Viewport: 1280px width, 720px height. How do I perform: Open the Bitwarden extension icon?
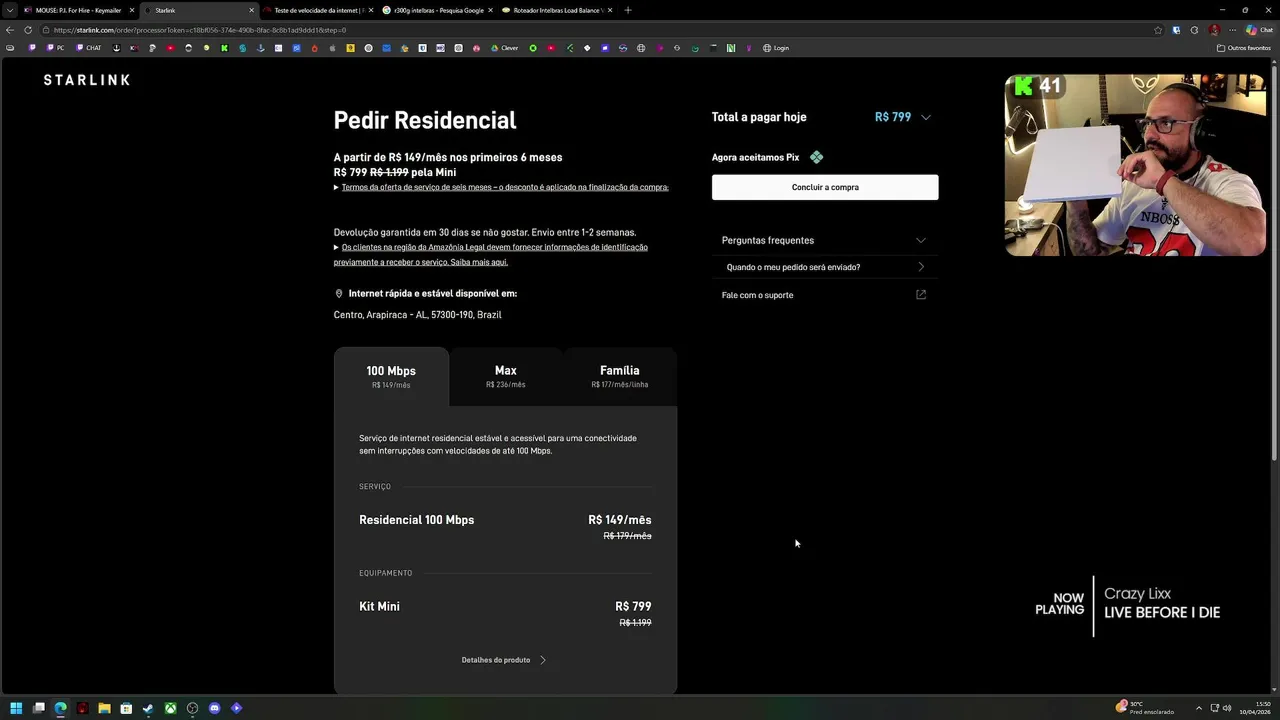(1176, 30)
